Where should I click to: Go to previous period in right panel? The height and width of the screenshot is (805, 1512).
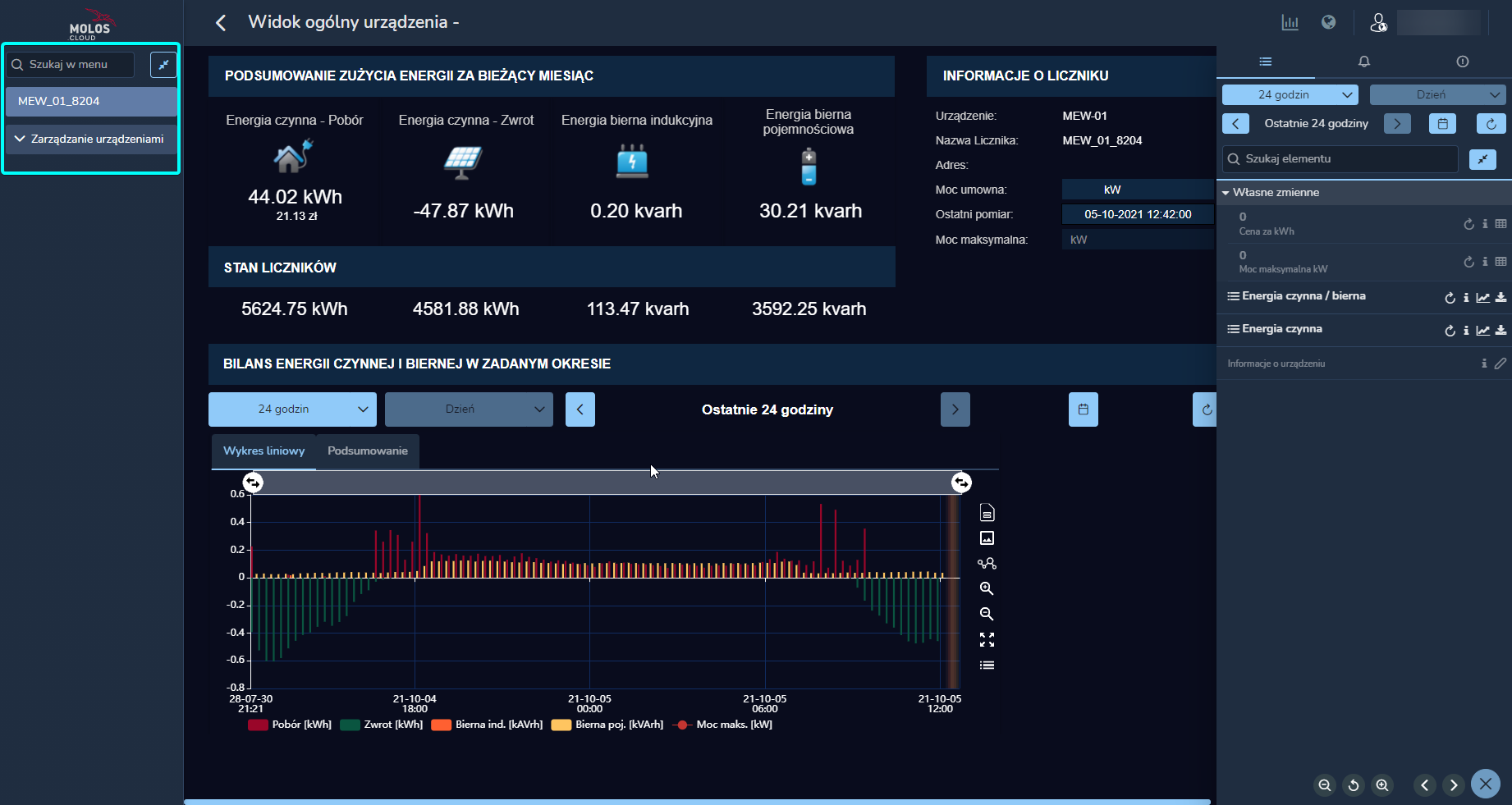pos(1235,124)
